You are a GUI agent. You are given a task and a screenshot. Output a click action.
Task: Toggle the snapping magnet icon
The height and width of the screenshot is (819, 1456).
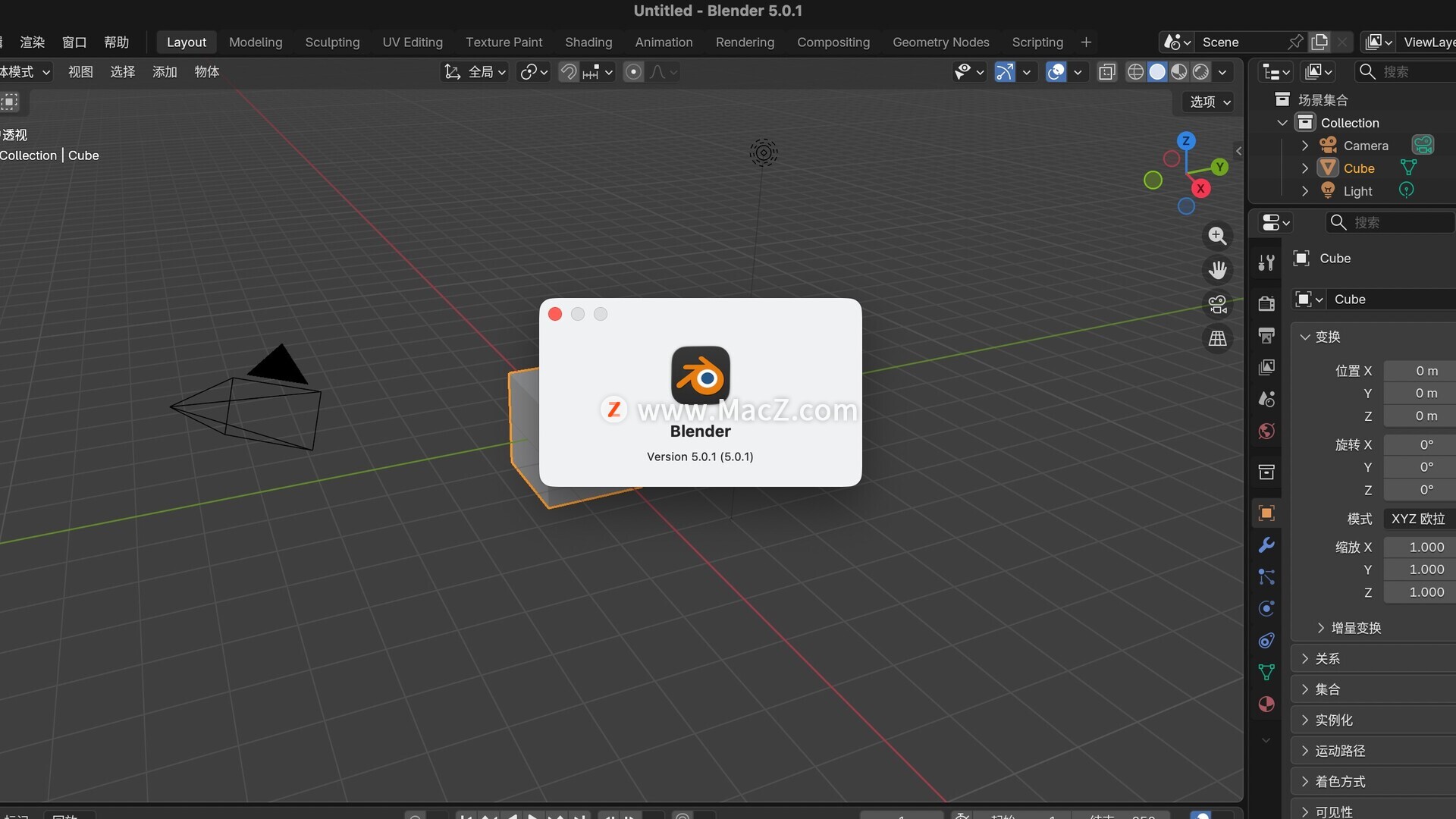(568, 72)
